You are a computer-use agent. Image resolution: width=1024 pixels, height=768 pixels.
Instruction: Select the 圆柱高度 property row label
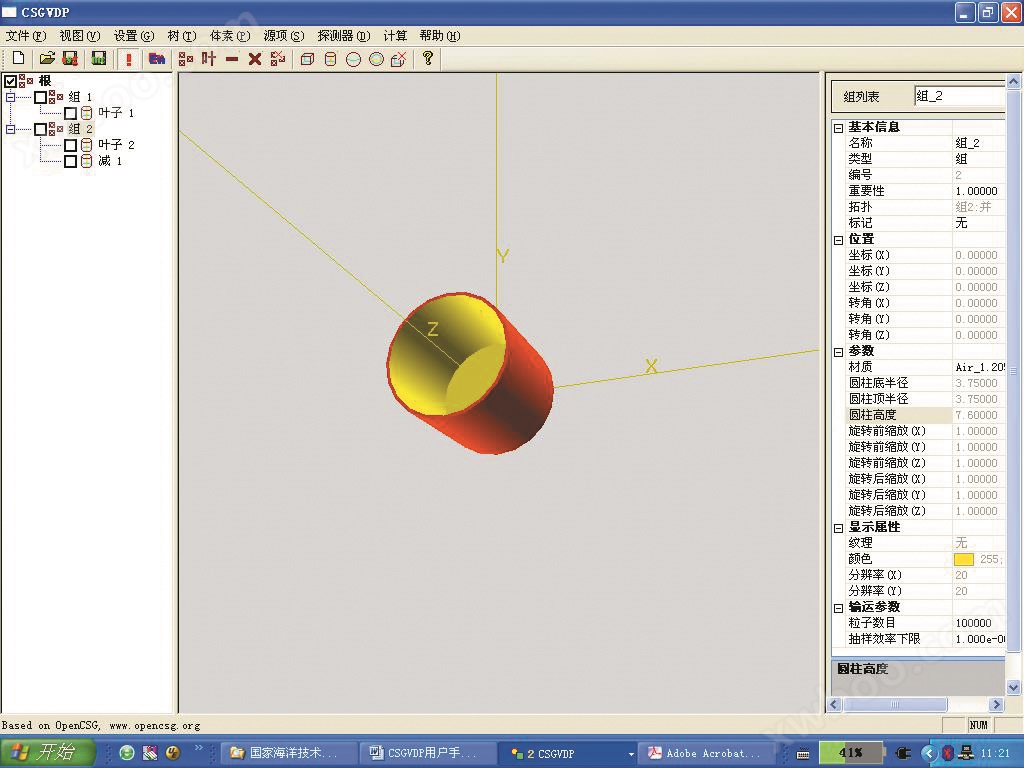coord(872,415)
